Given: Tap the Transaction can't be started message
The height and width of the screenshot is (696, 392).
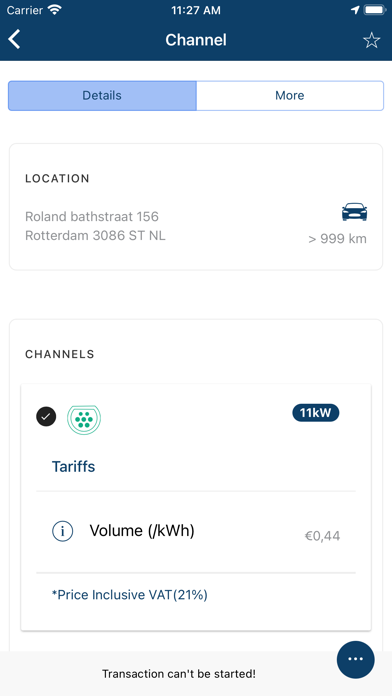Looking at the screenshot, I should [179, 674].
